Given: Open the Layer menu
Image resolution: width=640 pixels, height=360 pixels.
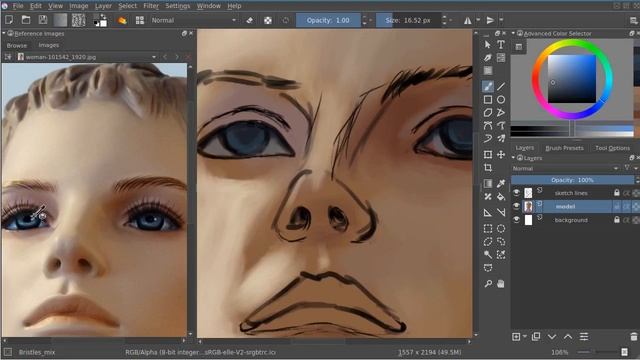Looking at the screenshot, I should [x=103, y=6].
